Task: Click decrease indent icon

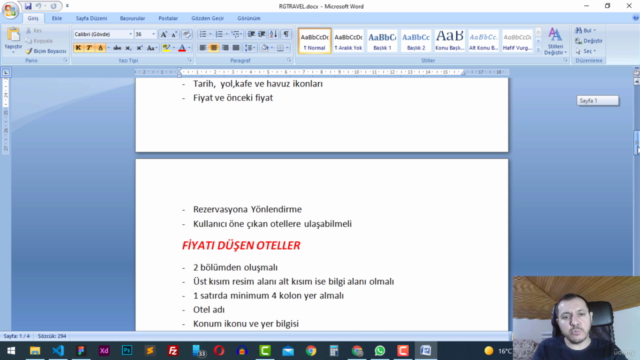Action: pos(251,34)
